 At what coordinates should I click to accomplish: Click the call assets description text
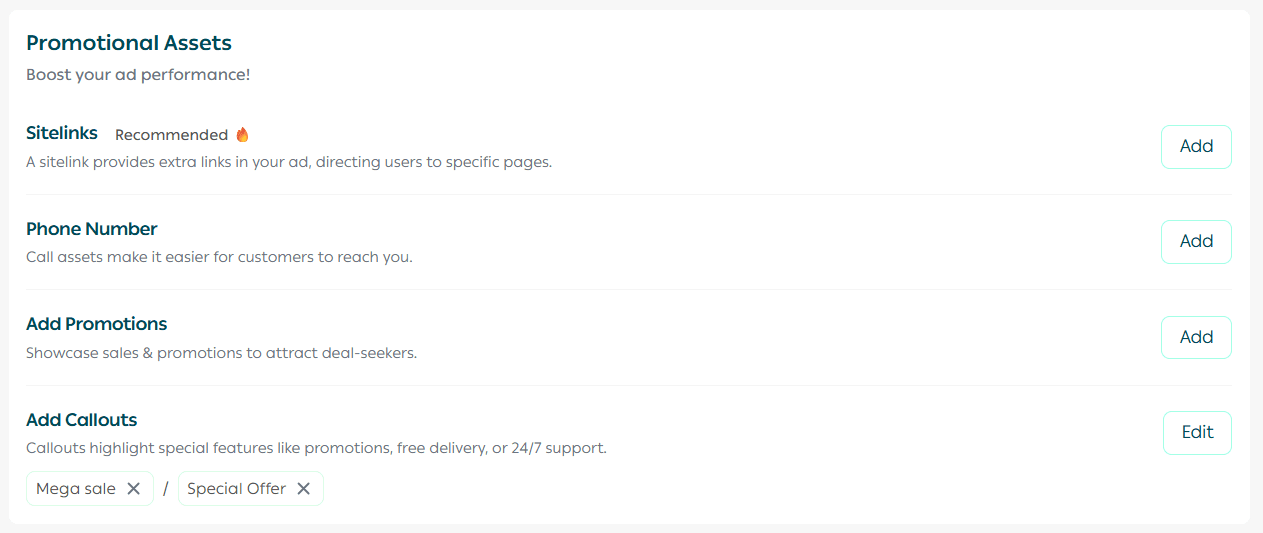click(219, 257)
